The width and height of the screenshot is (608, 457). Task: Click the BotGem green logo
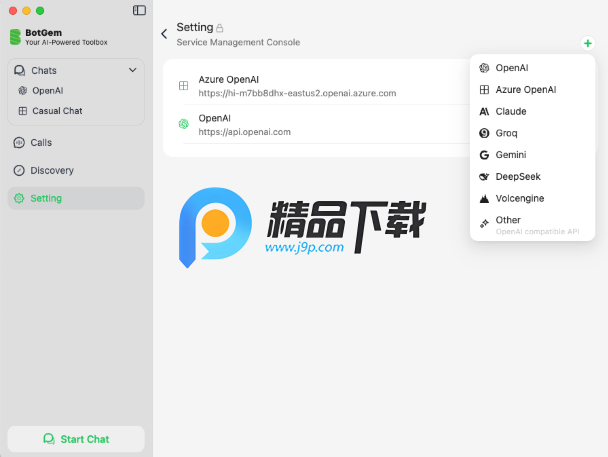(x=15, y=37)
